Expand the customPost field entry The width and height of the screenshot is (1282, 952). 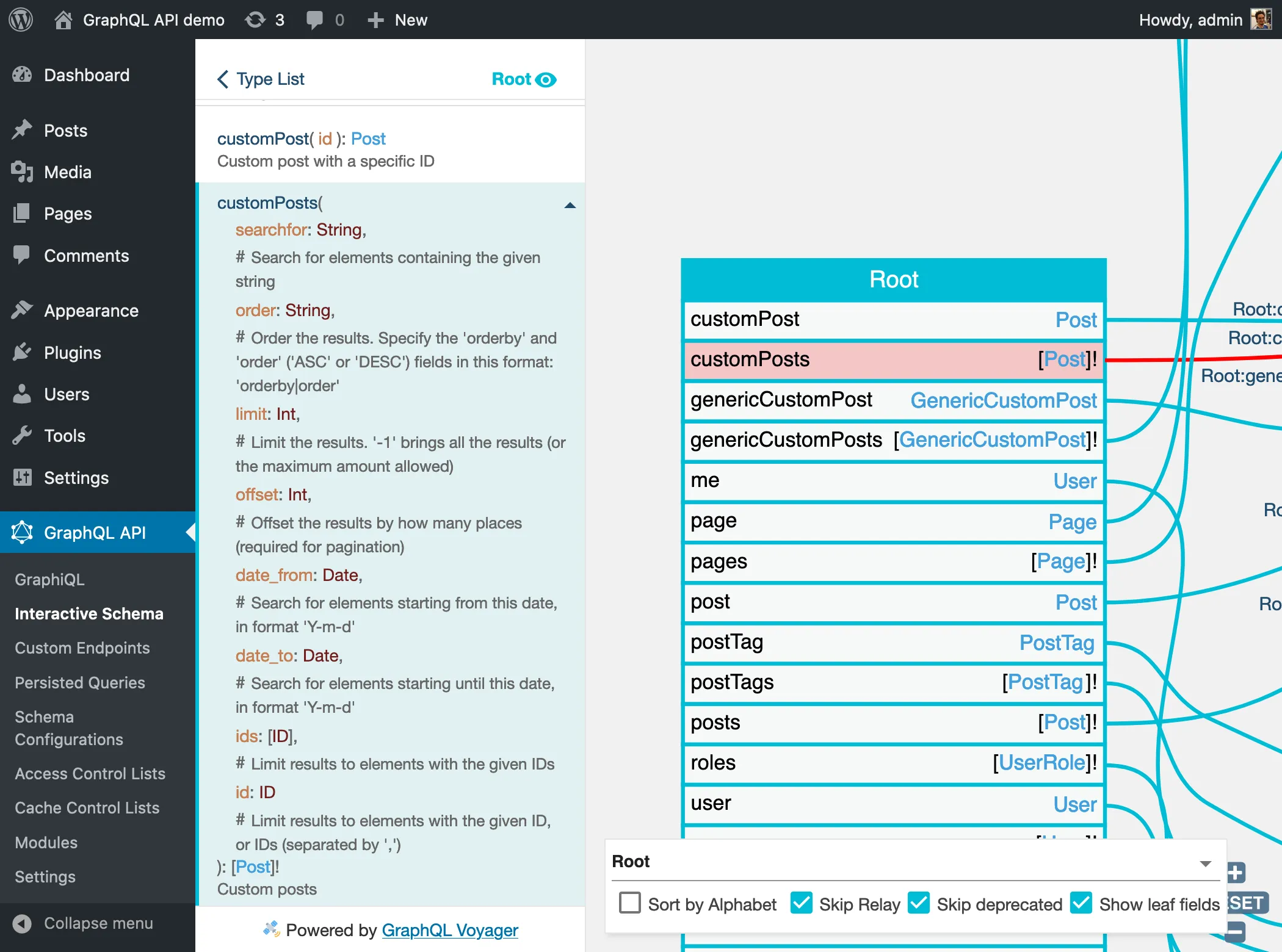[x=389, y=150]
